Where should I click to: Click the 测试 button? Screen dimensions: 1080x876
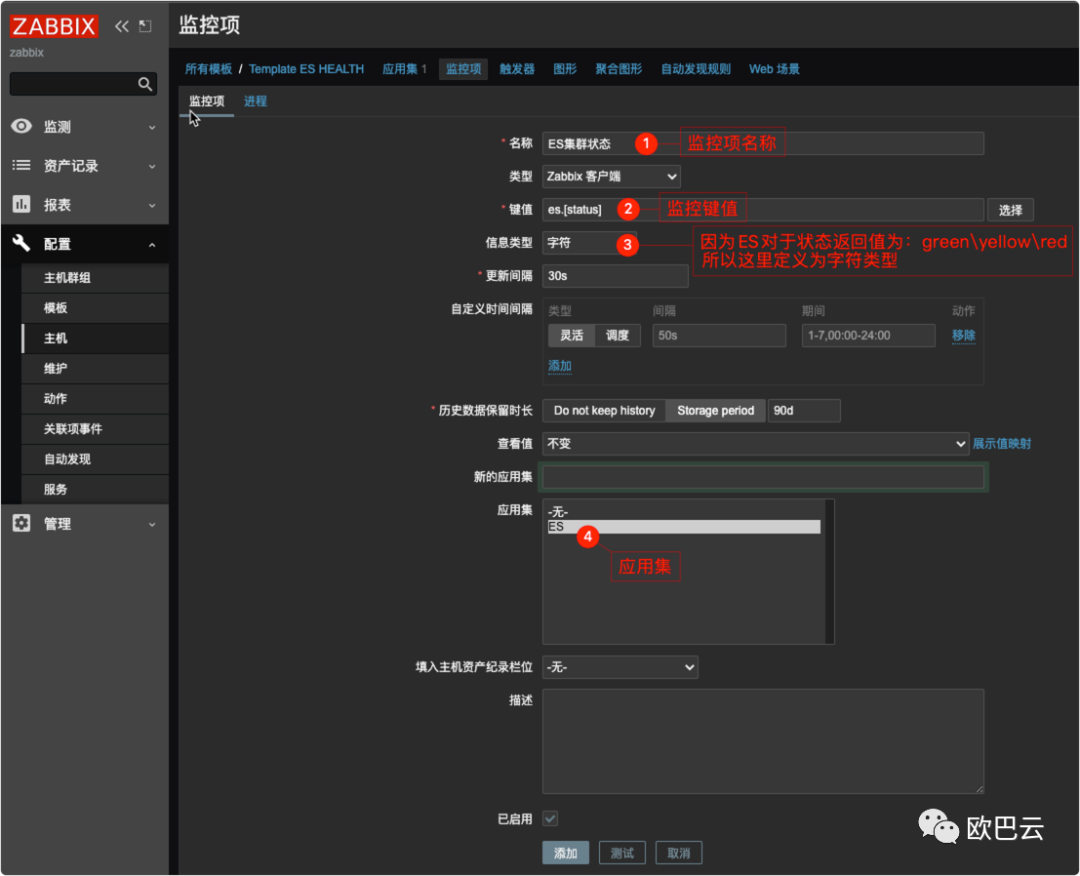click(622, 853)
